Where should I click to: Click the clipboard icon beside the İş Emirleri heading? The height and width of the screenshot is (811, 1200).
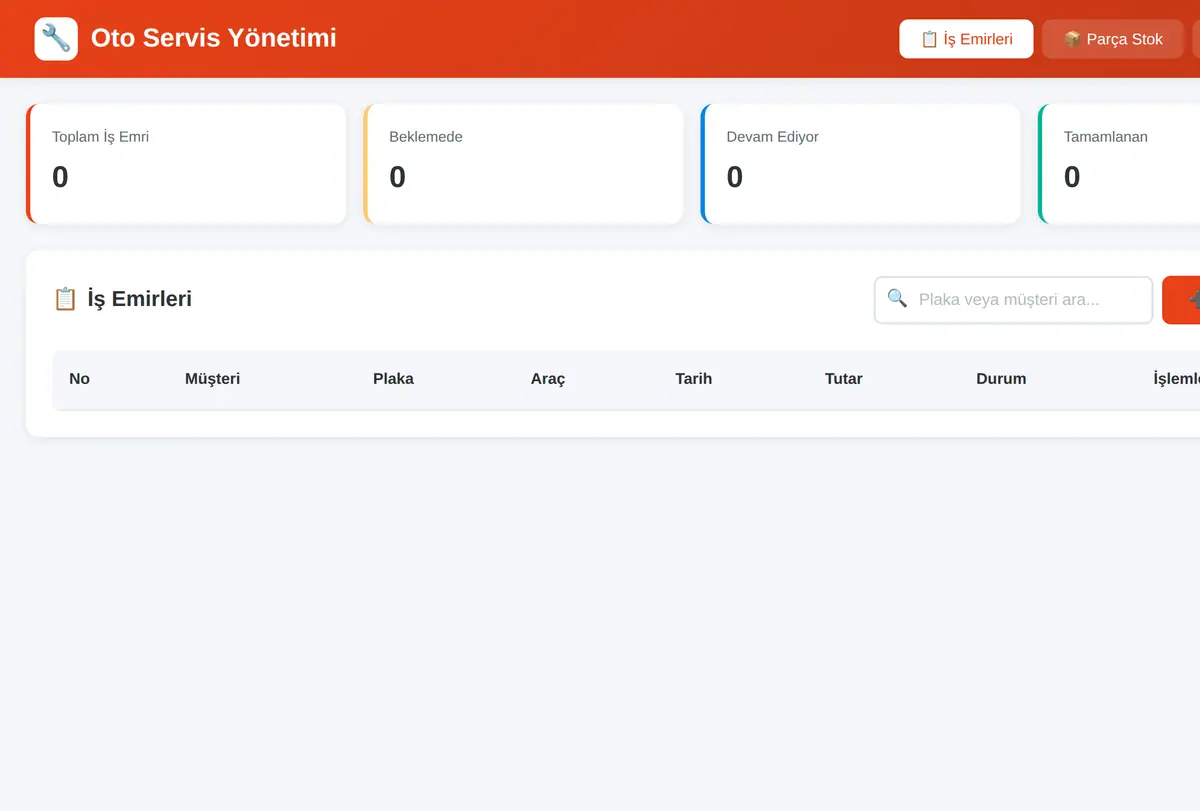(x=65, y=298)
